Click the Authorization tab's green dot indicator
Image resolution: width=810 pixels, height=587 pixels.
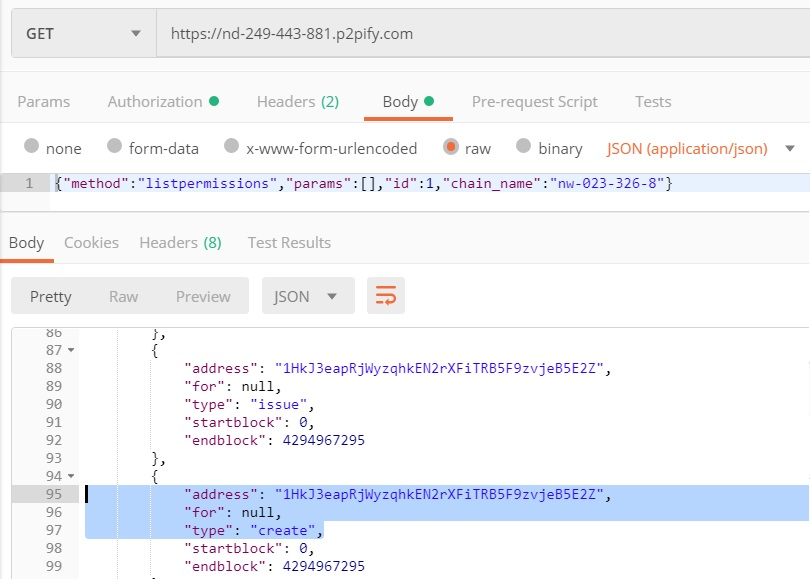click(x=214, y=101)
